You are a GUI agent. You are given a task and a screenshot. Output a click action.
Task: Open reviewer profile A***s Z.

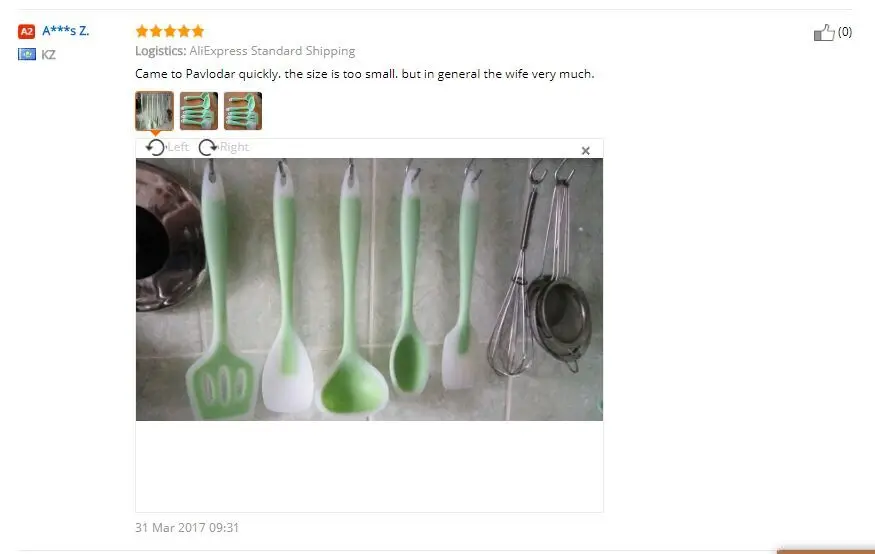(65, 31)
